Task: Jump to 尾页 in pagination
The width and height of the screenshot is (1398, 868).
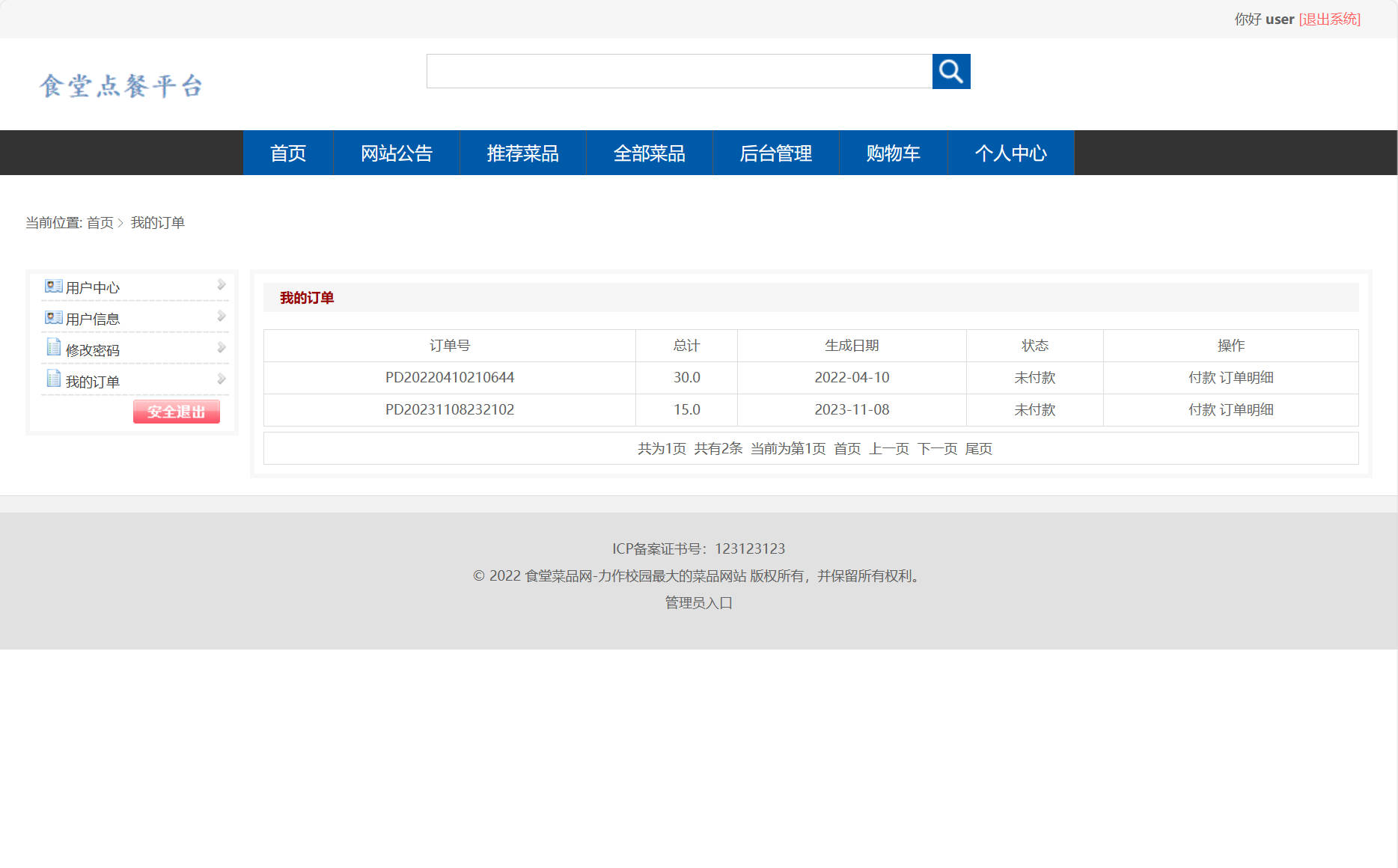Action: [980, 448]
